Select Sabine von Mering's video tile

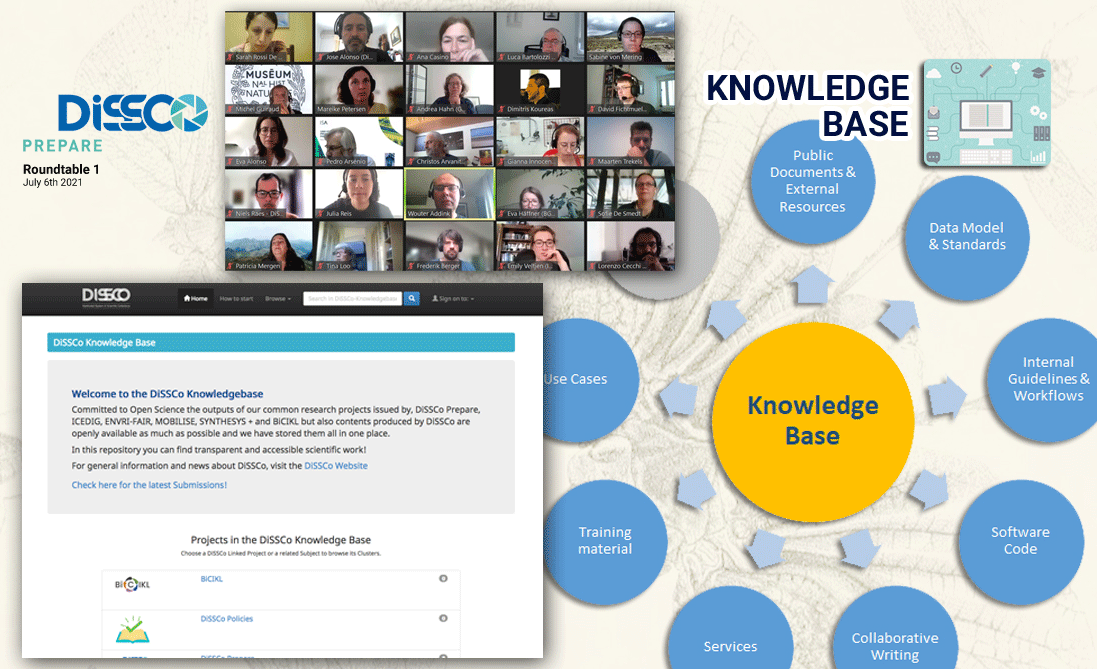coord(630,37)
